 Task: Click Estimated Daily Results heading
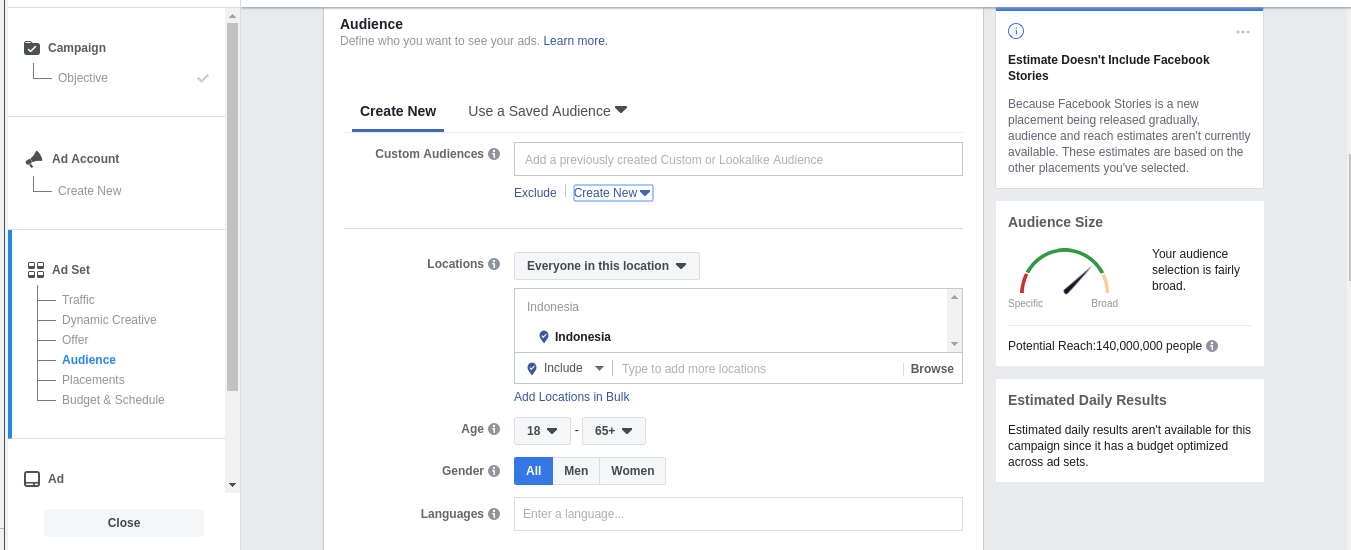[1087, 400]
